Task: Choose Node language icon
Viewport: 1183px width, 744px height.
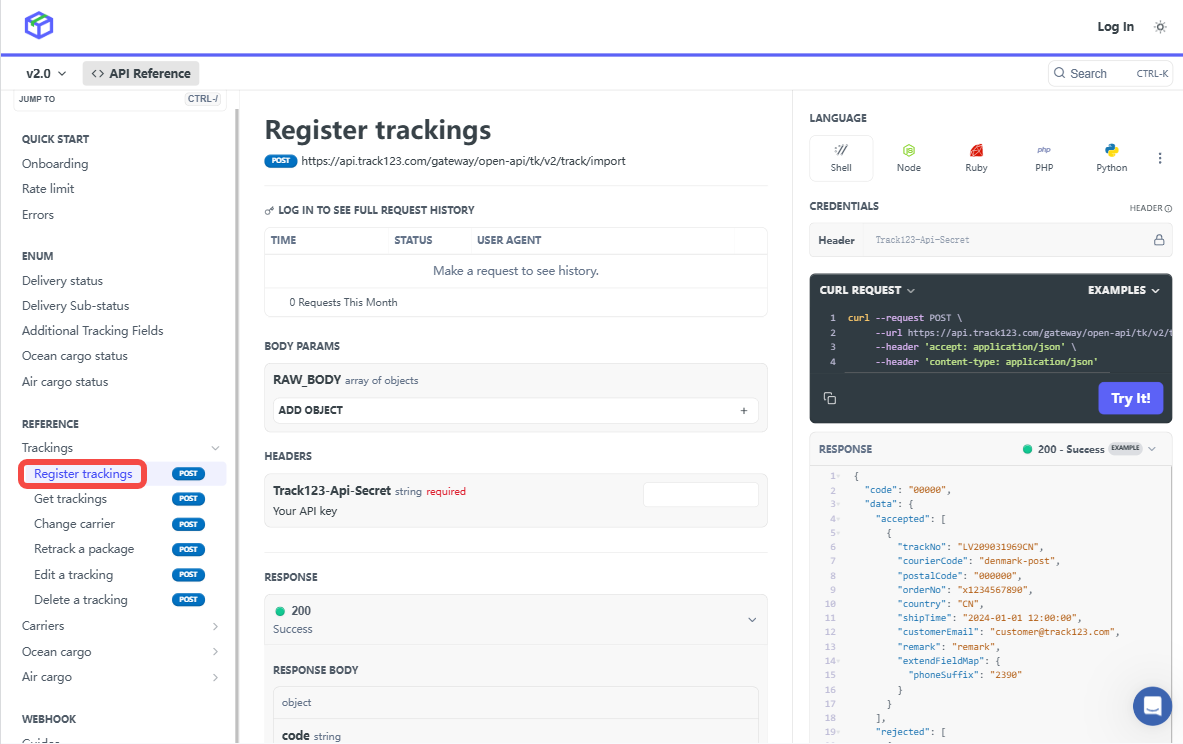Action: [x=908, y=158]
